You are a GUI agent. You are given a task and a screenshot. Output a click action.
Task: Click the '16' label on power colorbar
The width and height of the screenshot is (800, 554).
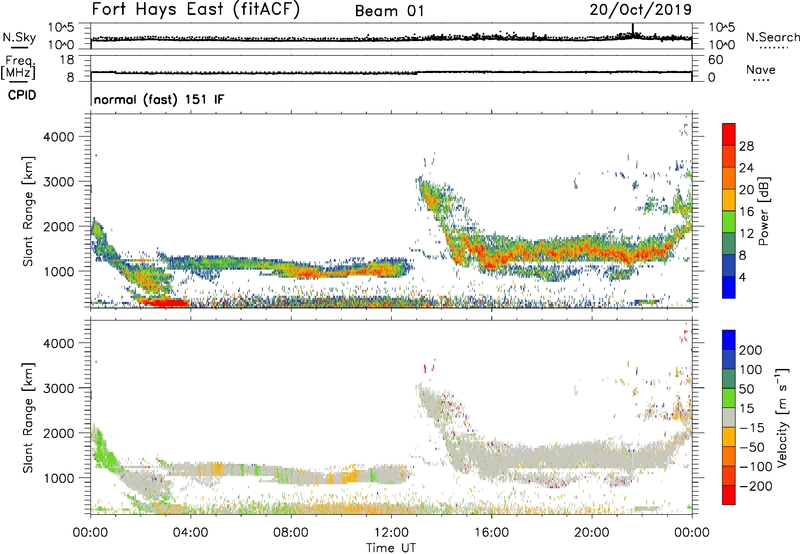[x=746, y=212]
